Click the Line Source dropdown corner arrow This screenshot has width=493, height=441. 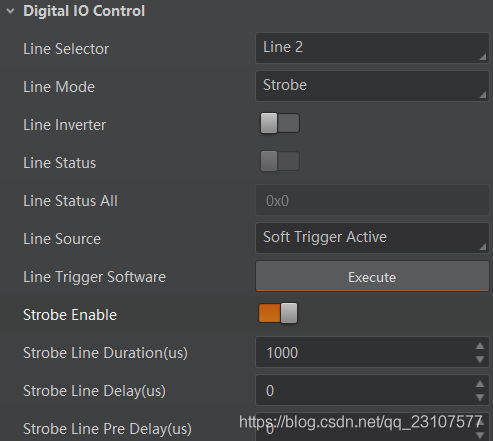click(483, 247)
